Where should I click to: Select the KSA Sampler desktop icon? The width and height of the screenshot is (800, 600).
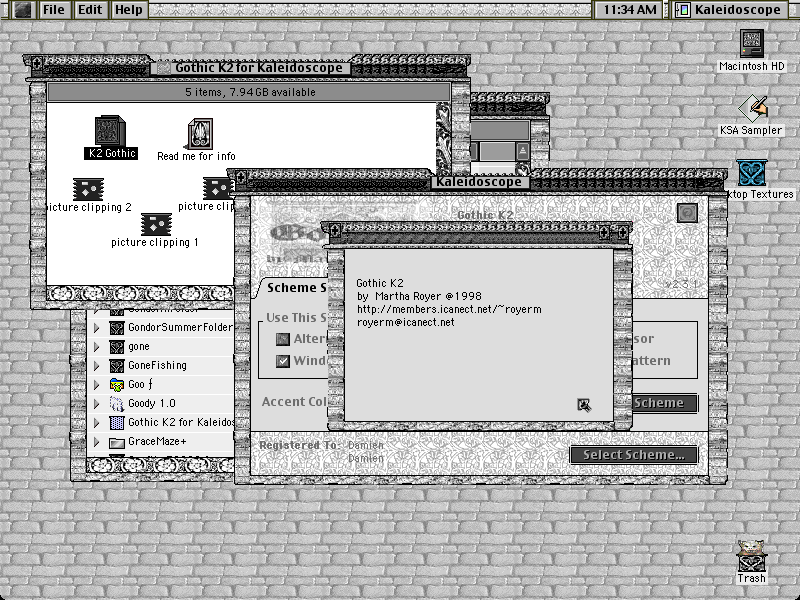[x=752, y=108]
